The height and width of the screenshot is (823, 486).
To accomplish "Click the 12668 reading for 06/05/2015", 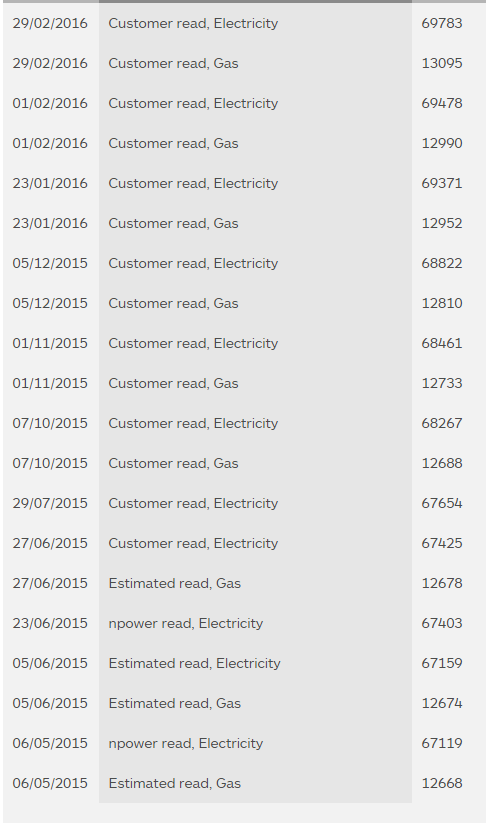I will 442,784.
